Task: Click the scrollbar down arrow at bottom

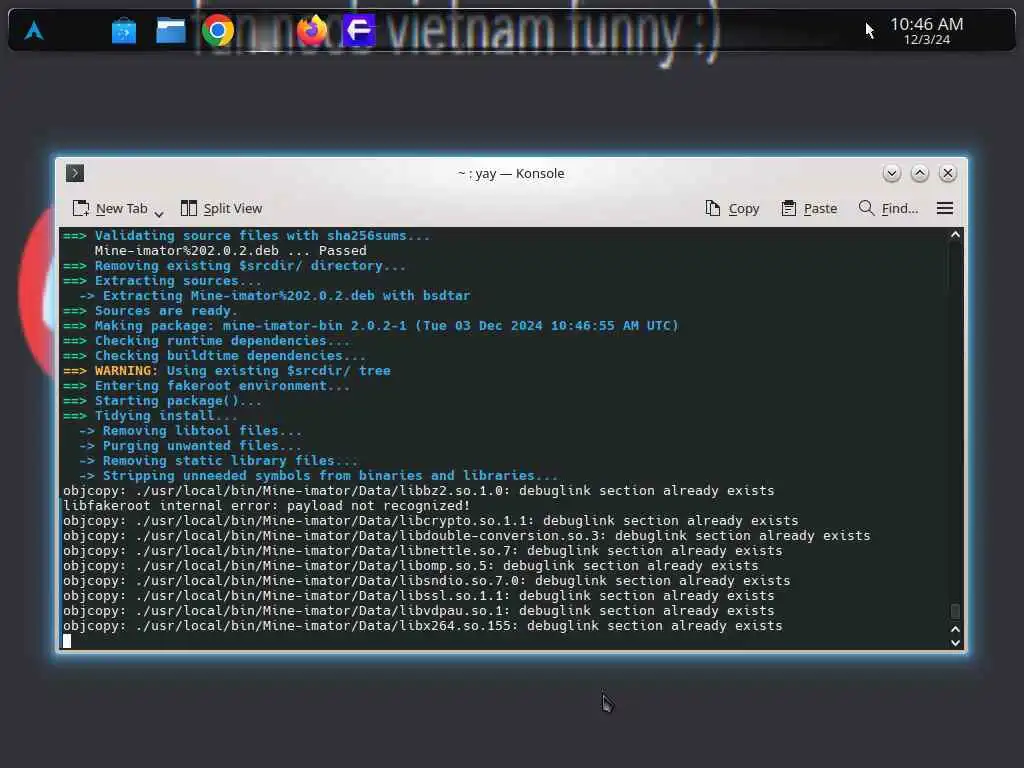Action: 955,643
